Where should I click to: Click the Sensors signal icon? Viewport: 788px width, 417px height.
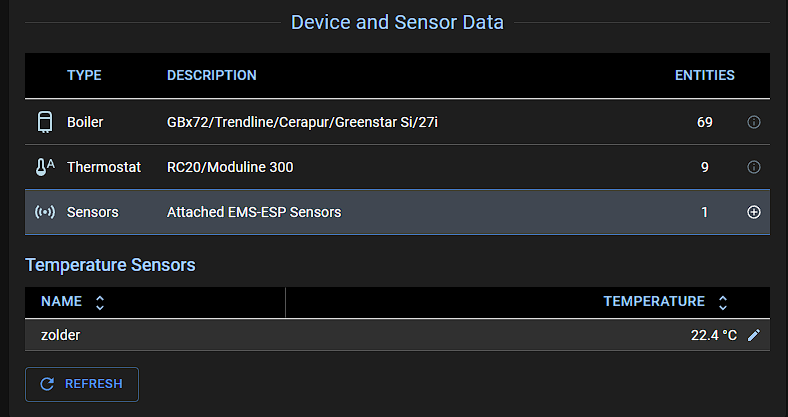[44, 212]
